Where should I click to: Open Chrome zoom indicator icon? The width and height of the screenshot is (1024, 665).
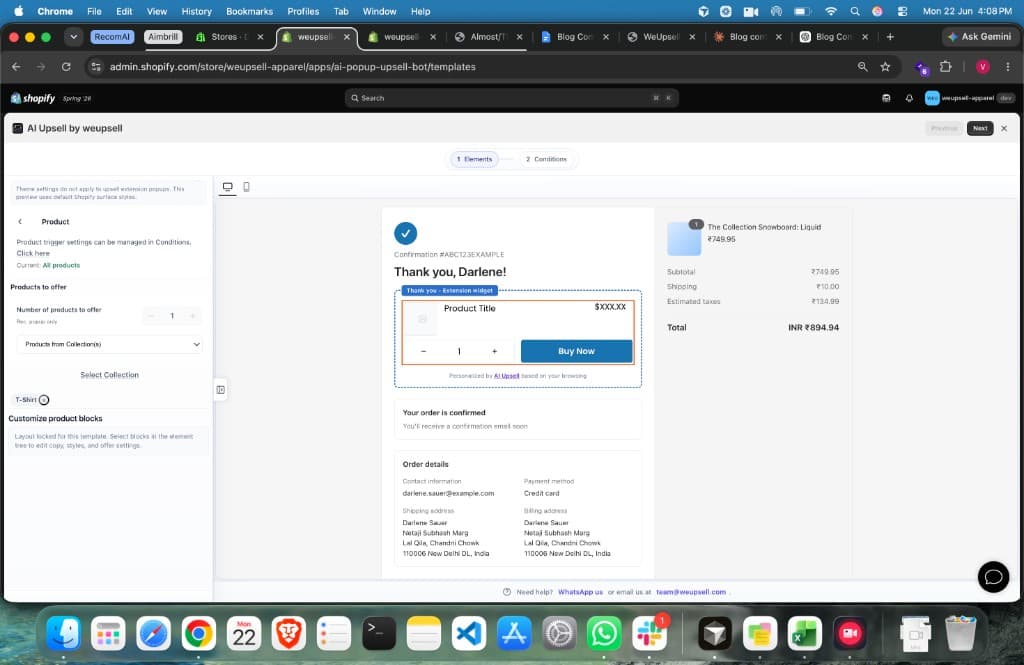[x=863, y=67]
